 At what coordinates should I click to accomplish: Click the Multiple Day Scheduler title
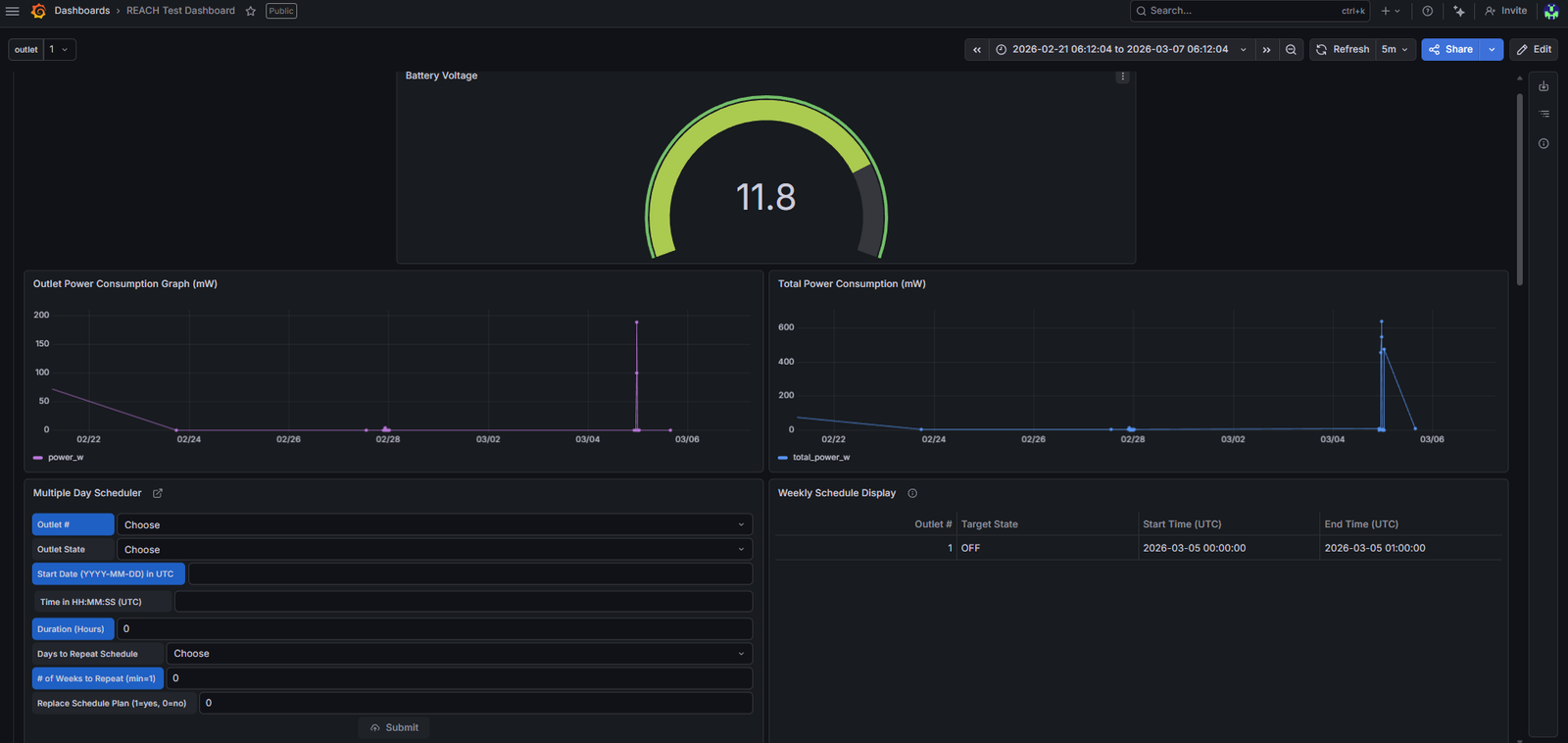[x=87, y=493]
